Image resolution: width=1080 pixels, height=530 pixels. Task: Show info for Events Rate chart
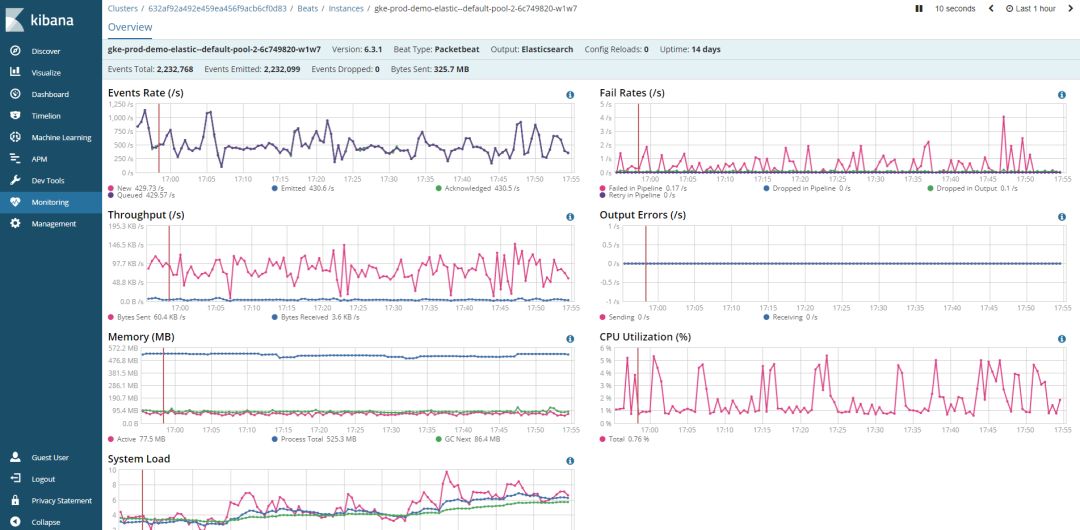pyautogui.click(x=570, y=95)
